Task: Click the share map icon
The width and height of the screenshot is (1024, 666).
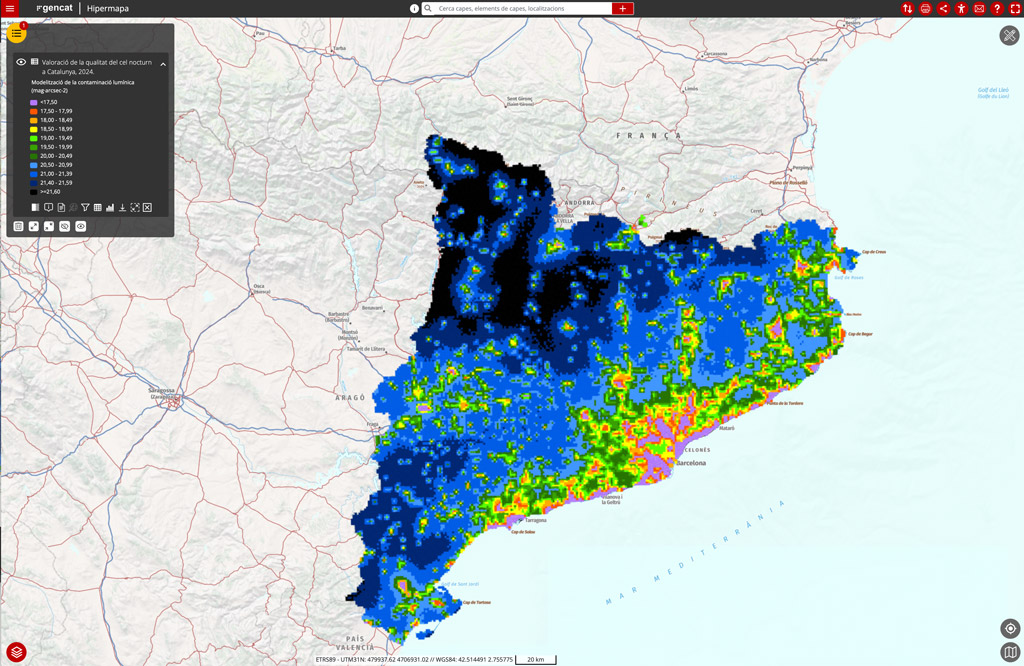Action: (x=943, y=8)
